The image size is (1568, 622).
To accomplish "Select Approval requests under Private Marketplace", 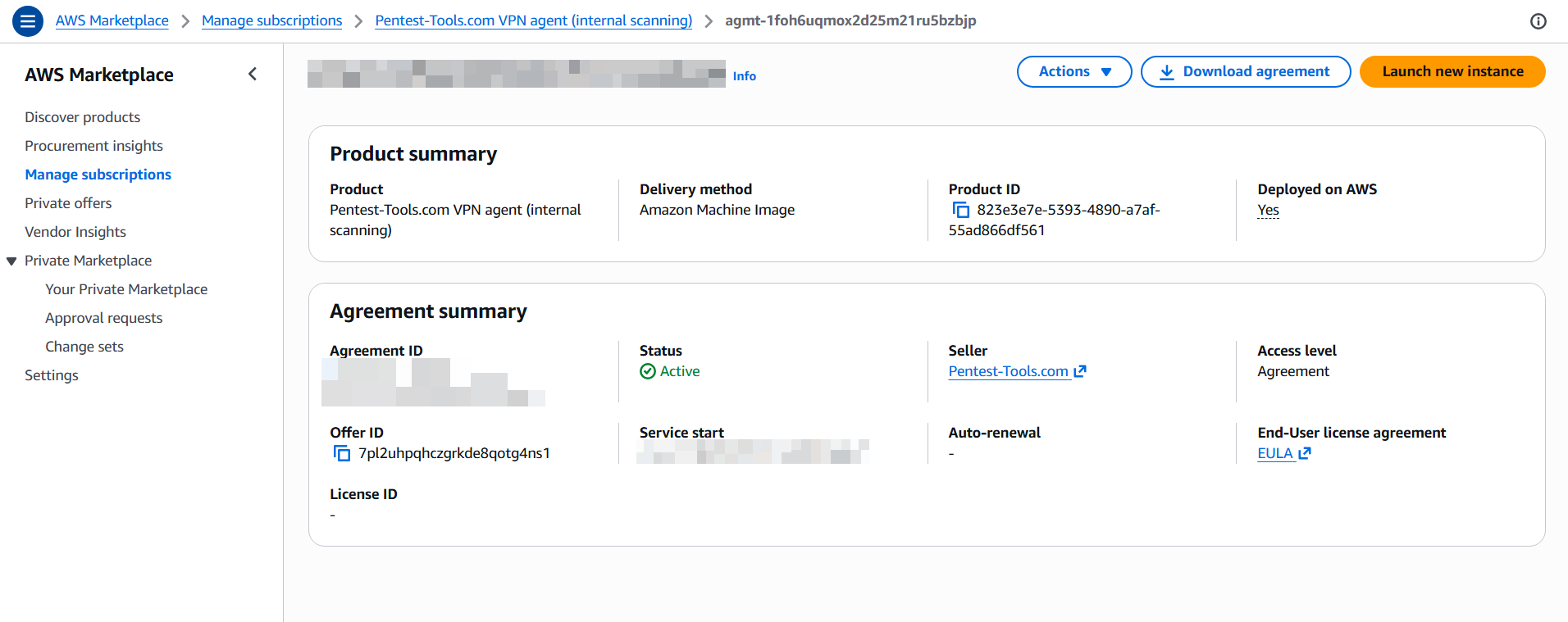I will point(103,318).
